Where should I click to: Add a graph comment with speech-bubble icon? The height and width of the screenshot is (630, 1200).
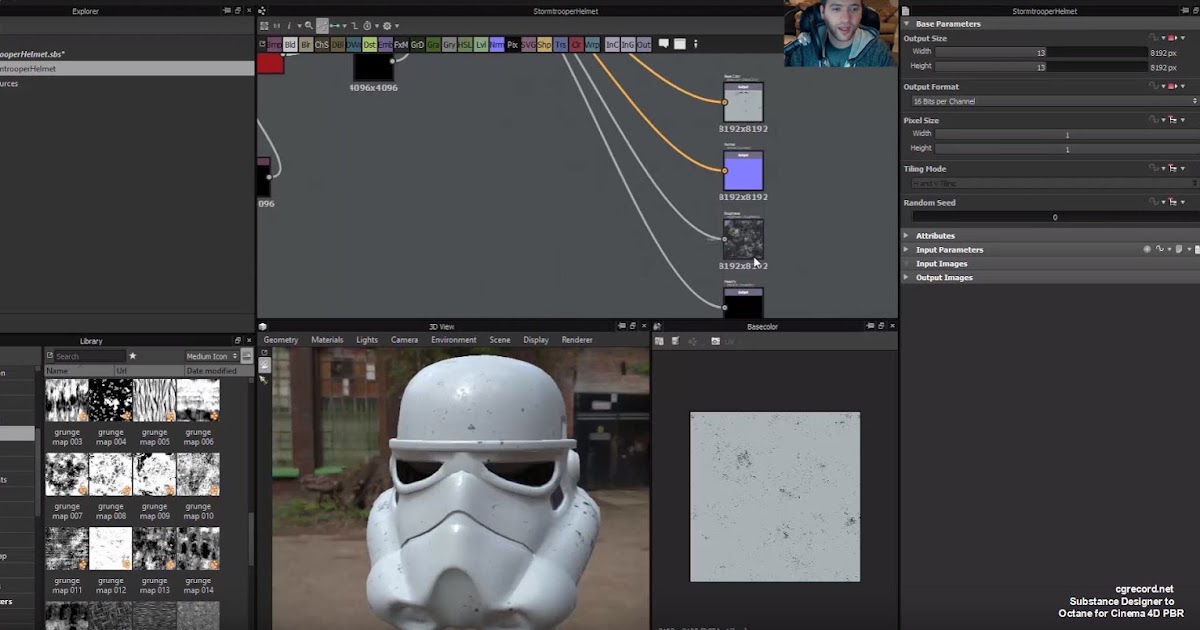tap(663, 43)
